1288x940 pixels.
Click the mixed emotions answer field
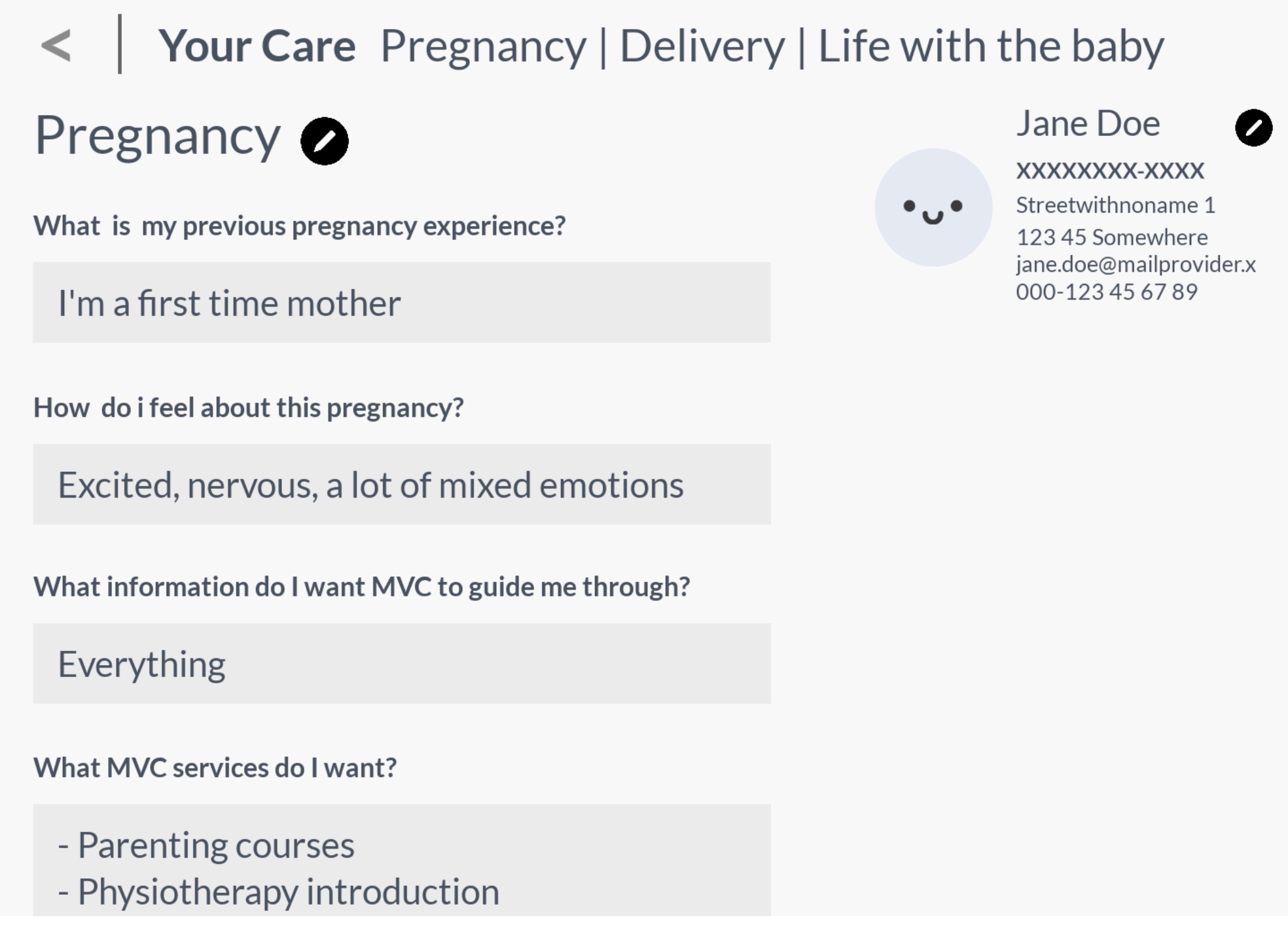tap(402, 484)
